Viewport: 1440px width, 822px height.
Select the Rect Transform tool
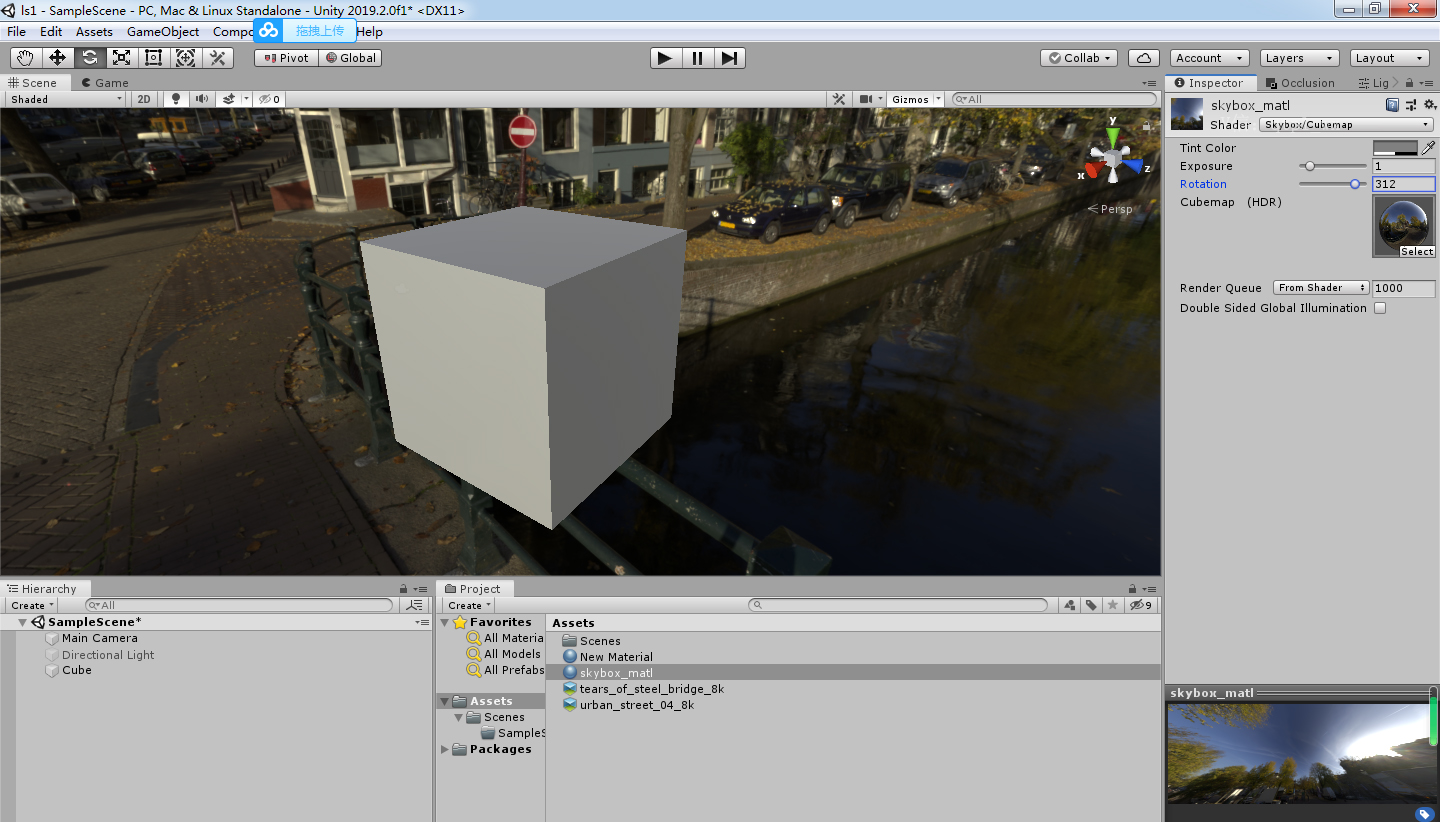(154, 58)
